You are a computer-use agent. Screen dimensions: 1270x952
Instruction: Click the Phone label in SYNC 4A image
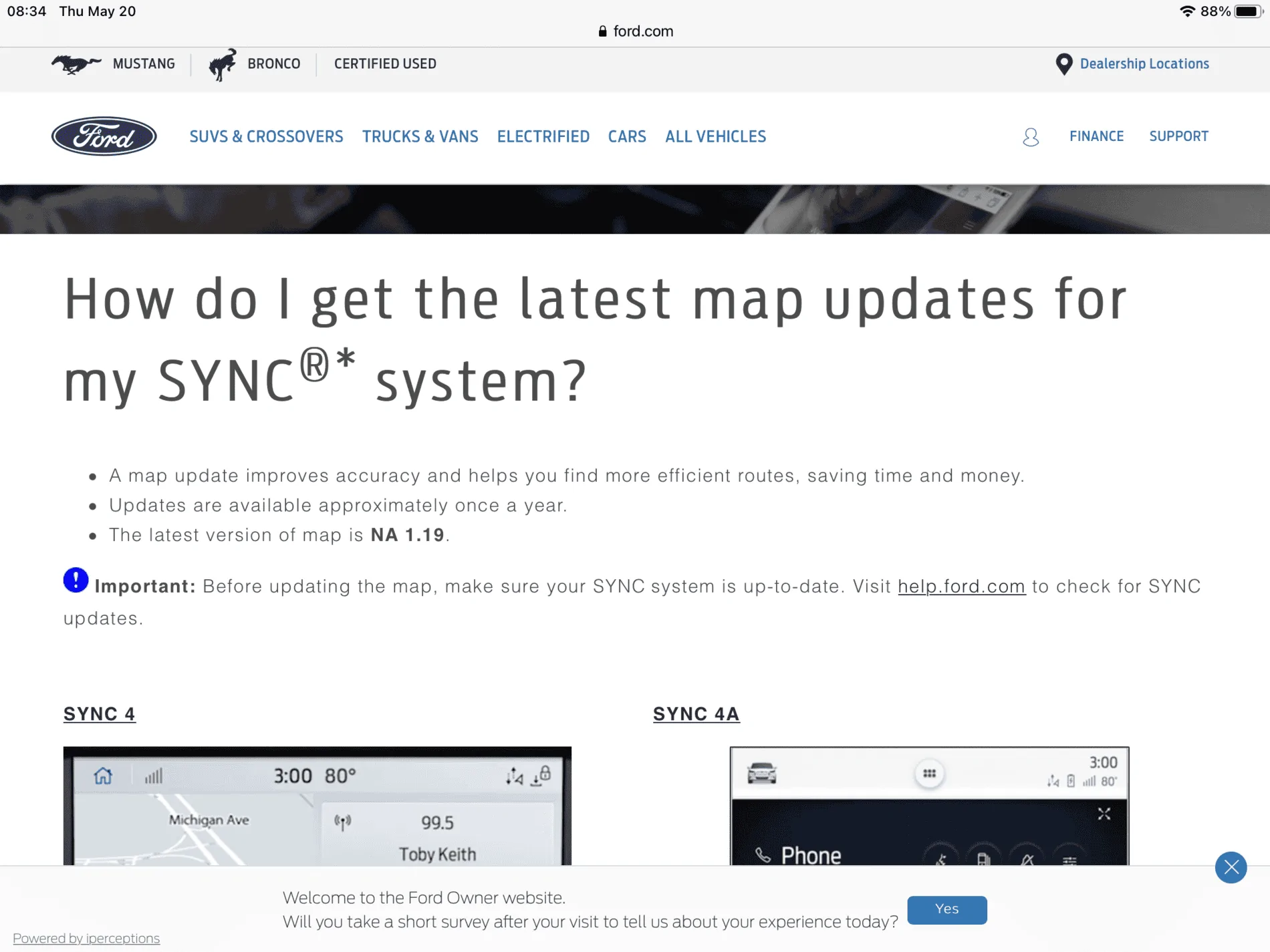811,855
